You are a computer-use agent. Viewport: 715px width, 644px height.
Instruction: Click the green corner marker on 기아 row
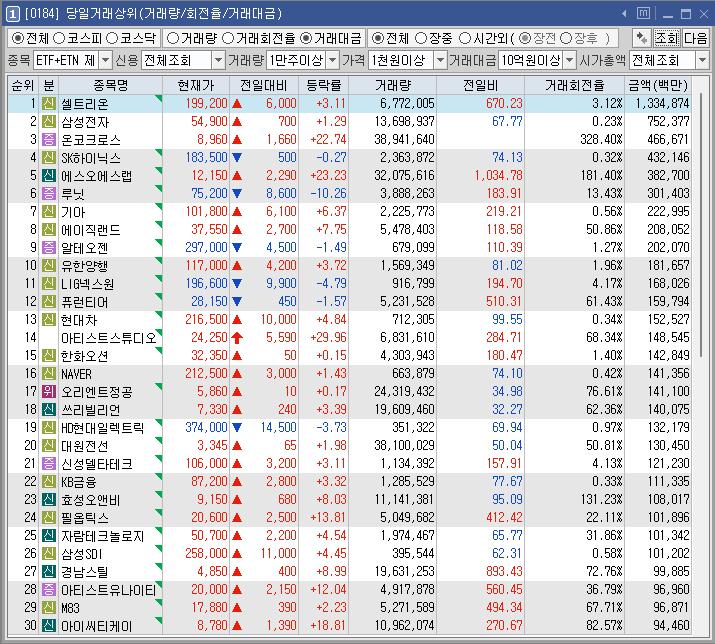point(159,206)
